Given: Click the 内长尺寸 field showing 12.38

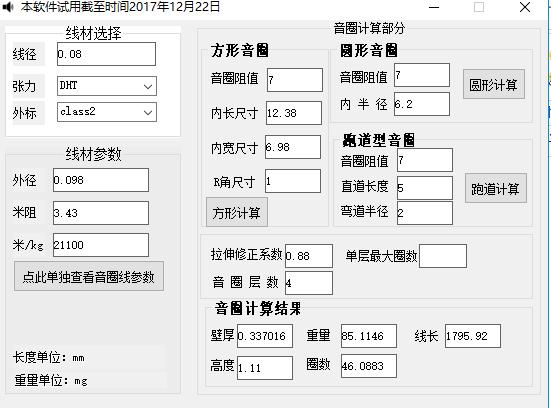Looking at the screenshot, I should pyautogui.click(x=294, y=113).
